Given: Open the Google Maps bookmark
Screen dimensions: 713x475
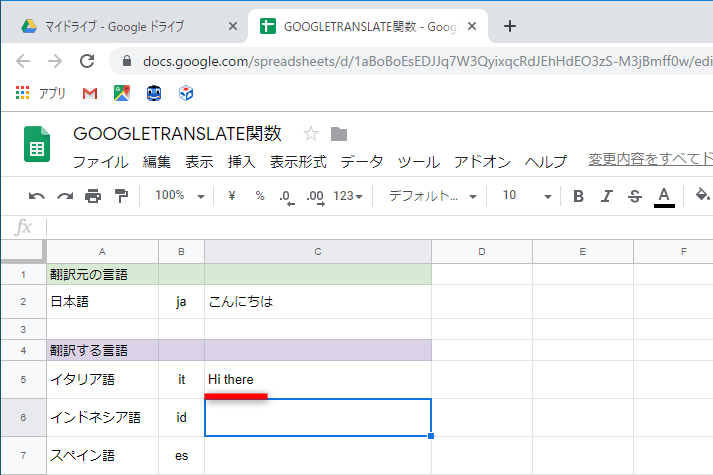Looking at the screenshot, I should coord(122,93).
